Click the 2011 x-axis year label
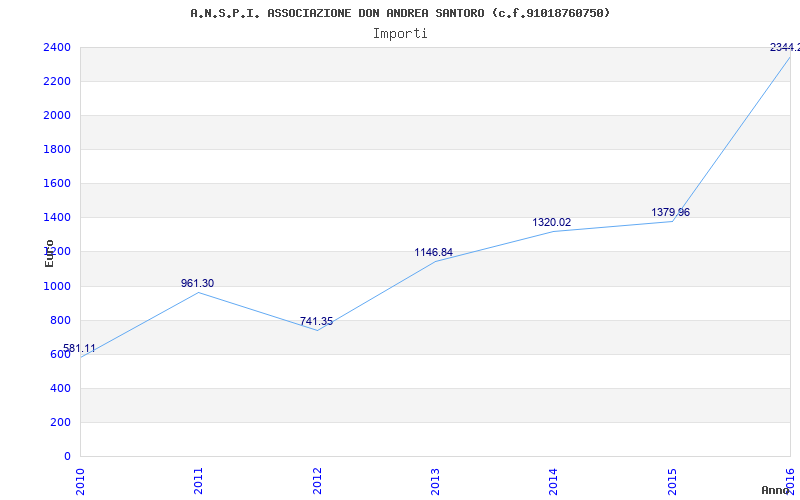This screenshot has width=800, height=500. (198, 481)
